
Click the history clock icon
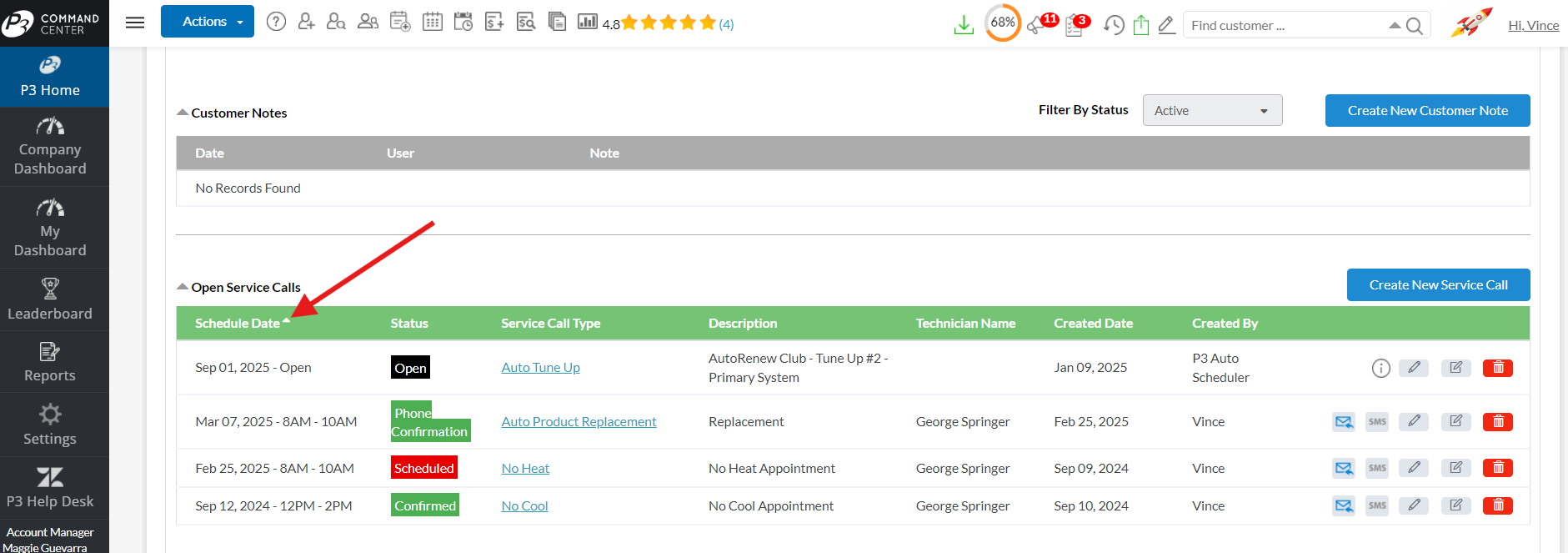click(x=1114, y=25)
